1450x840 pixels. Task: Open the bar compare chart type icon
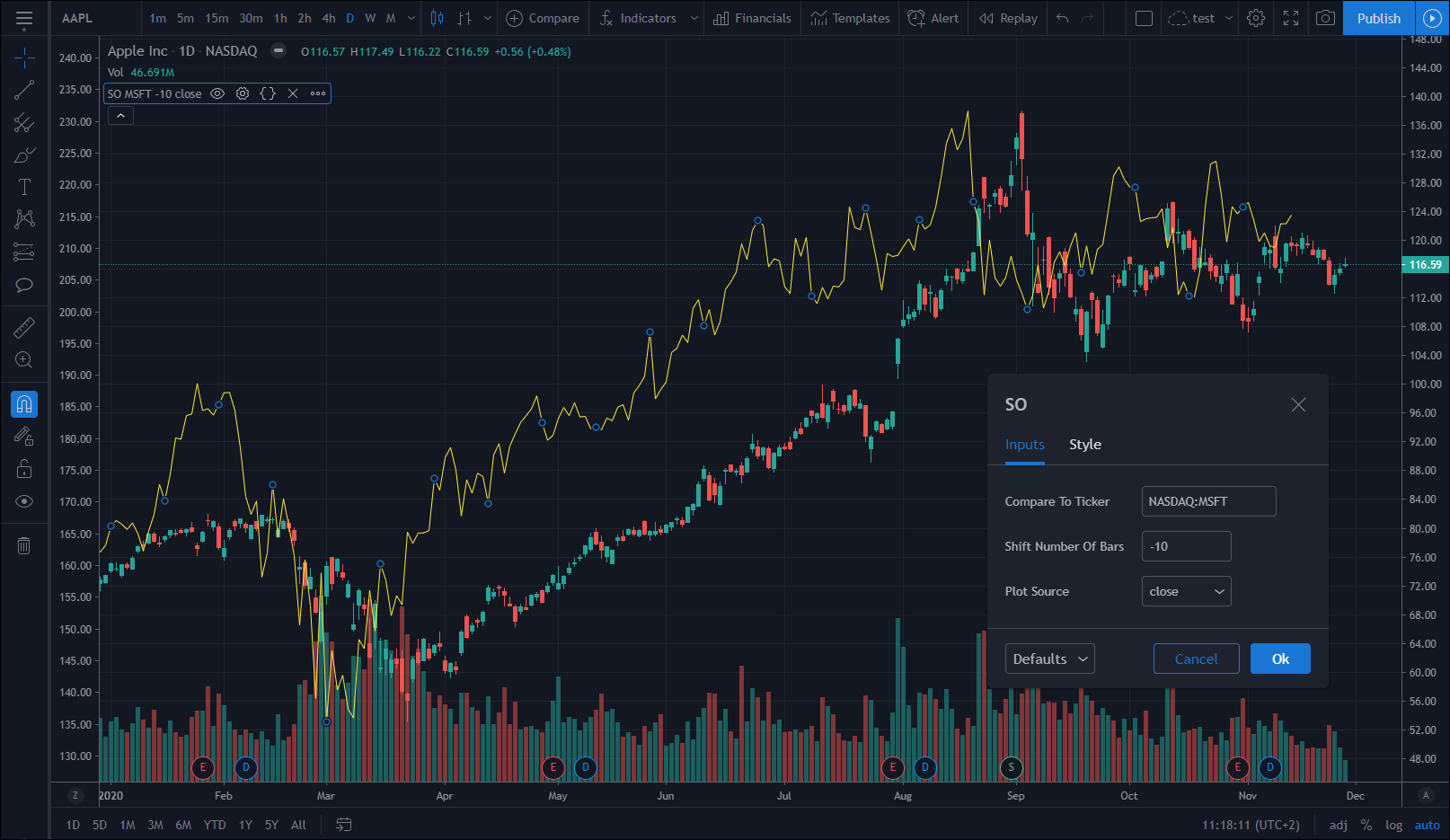[x=464, y=18]
